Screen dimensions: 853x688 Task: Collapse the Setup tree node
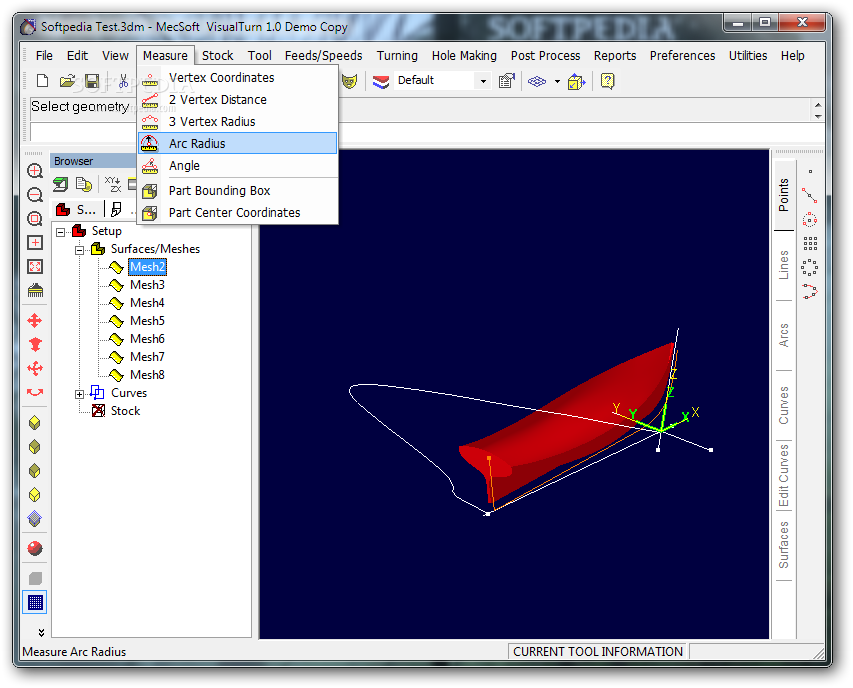click(60, 232)
